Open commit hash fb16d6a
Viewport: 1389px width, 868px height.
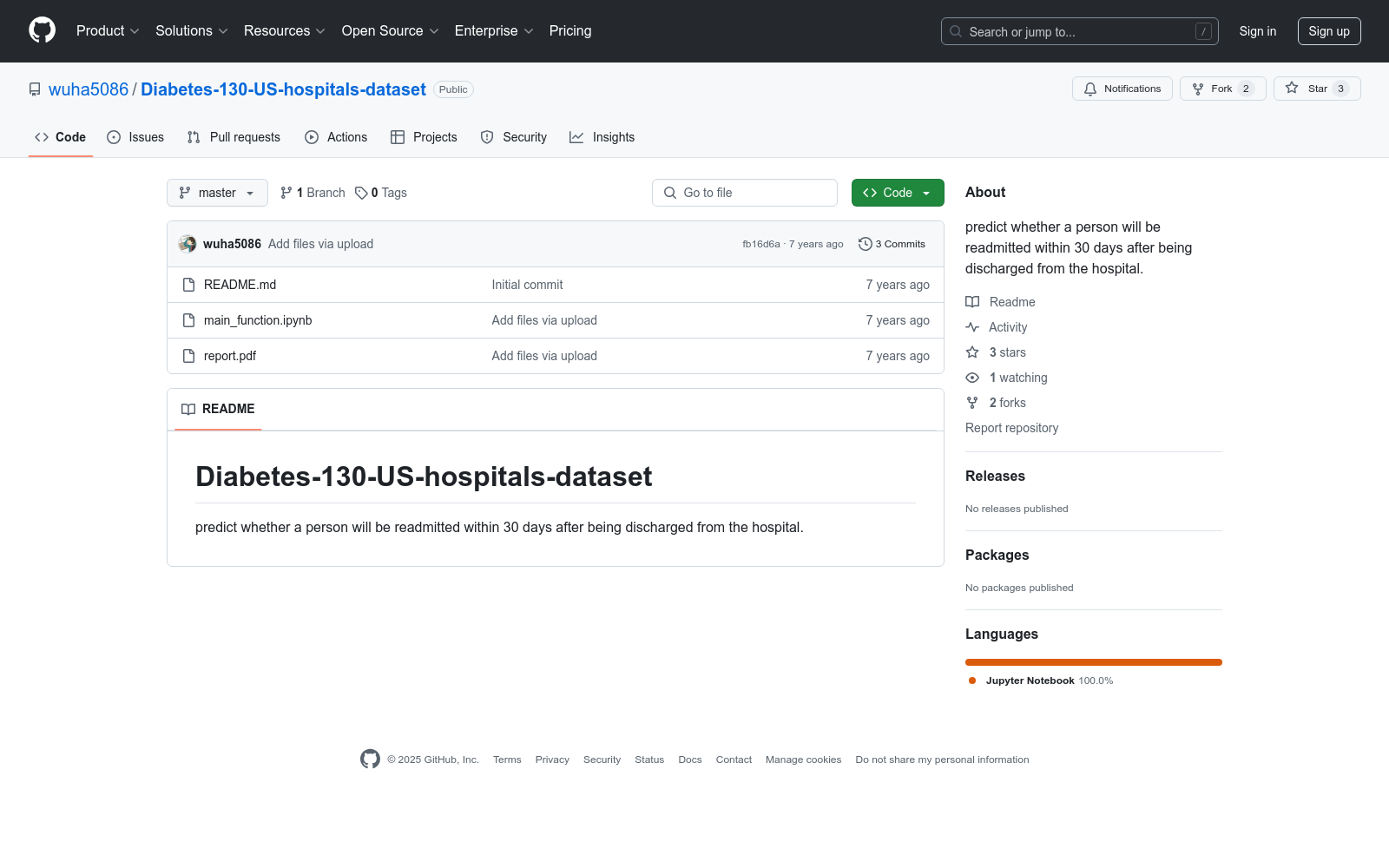click(761, 244)
